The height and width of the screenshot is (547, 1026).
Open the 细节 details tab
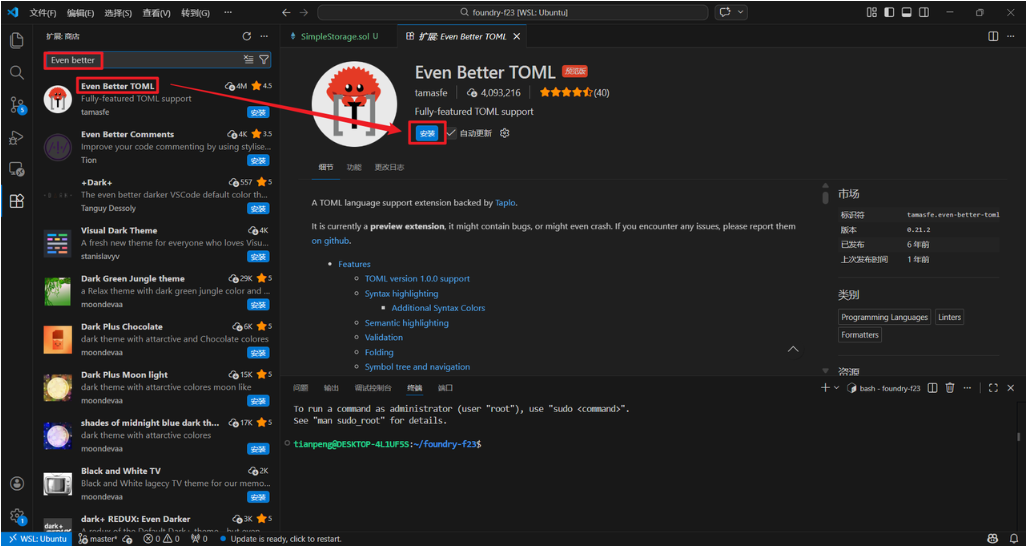pyautogui.click(x=326, y=168)
